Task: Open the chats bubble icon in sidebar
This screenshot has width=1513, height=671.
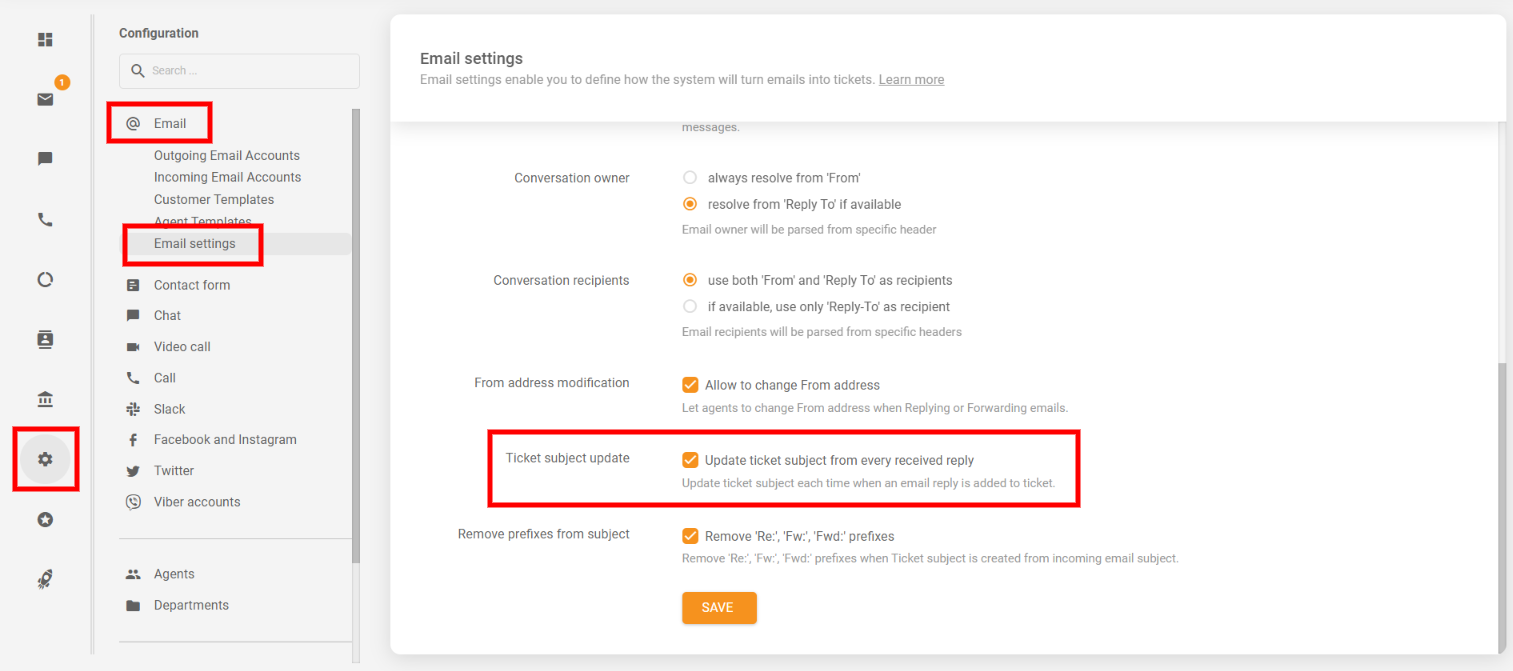Action: click(45, 159)
